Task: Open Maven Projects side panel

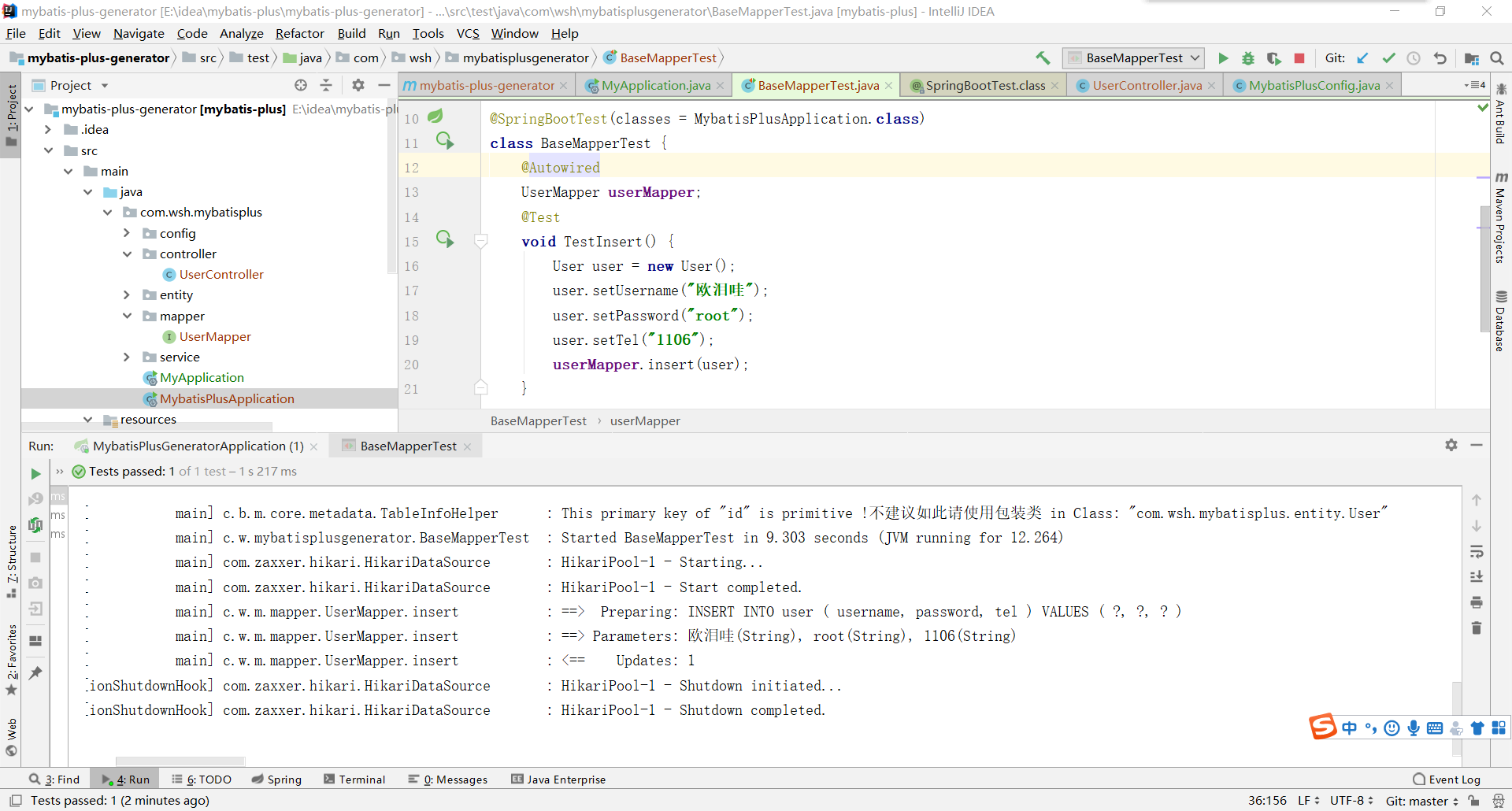Action: tap(1501, 217)
